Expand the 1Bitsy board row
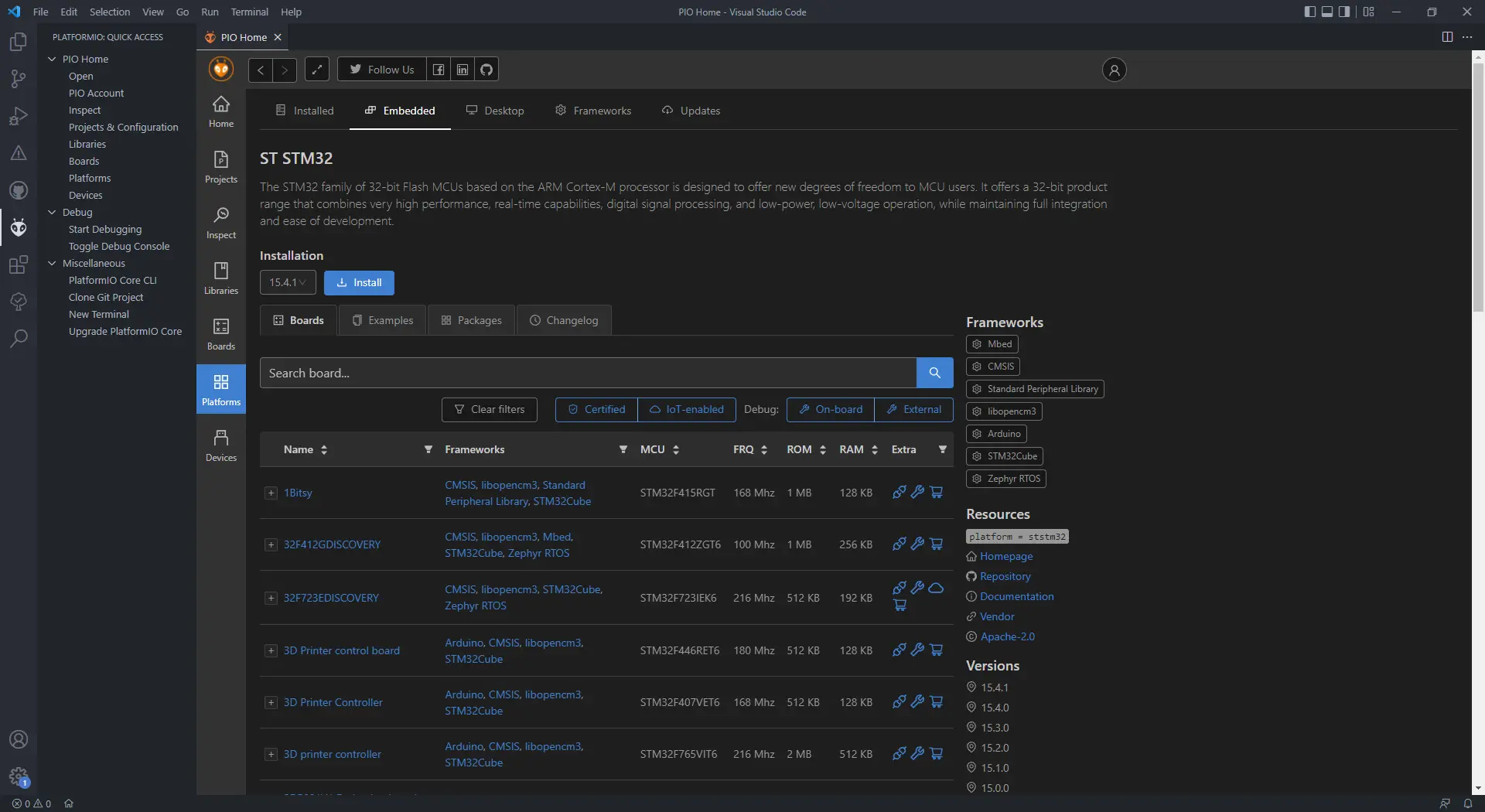The height and width of the screenshot is (812, 1485). click(x=271, y=493)
